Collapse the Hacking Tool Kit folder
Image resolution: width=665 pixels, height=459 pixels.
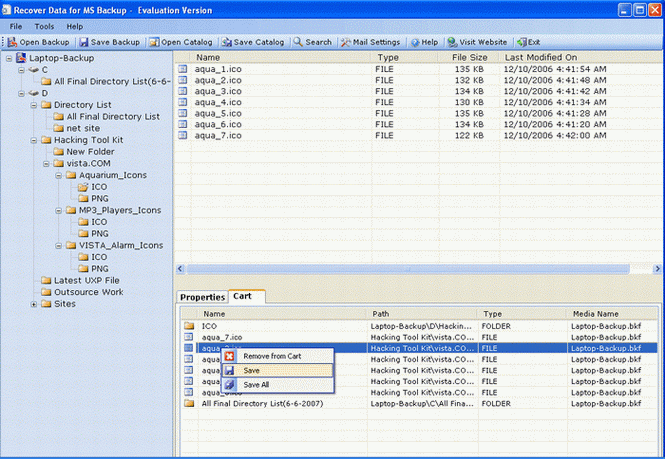pos(33,140)
